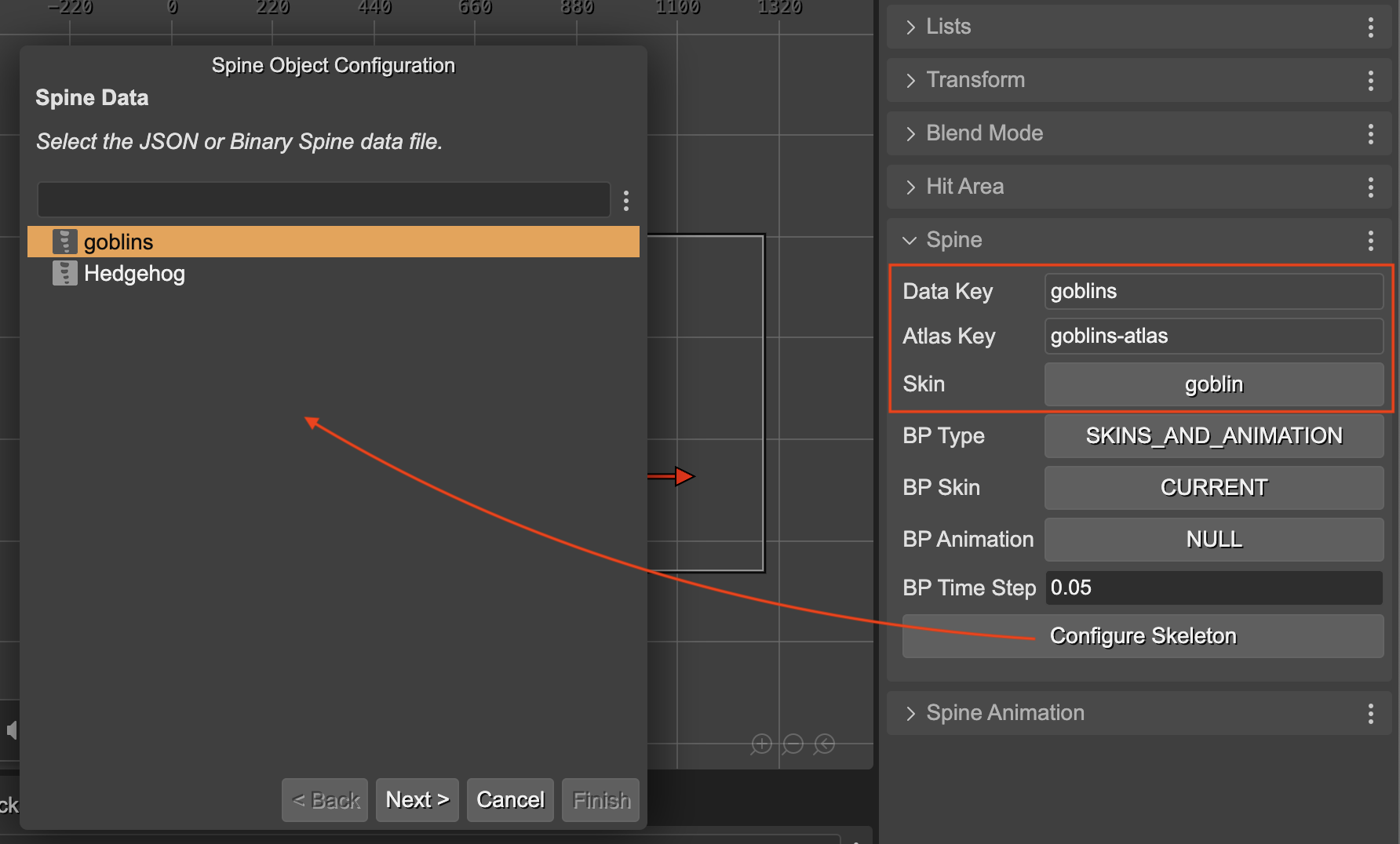The image size is (1400, 844).
Task: Click the skeleton icon next to Hedgehog
Action: [64, 272]
